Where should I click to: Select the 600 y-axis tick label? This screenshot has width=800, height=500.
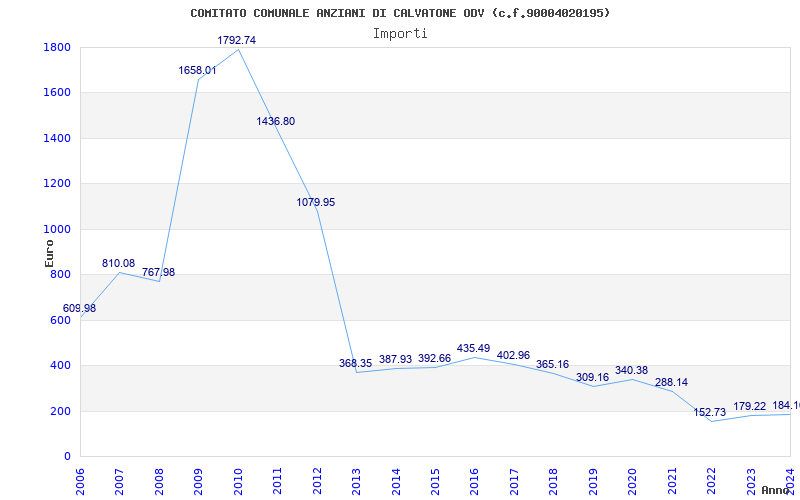click(x=61, y=320)
